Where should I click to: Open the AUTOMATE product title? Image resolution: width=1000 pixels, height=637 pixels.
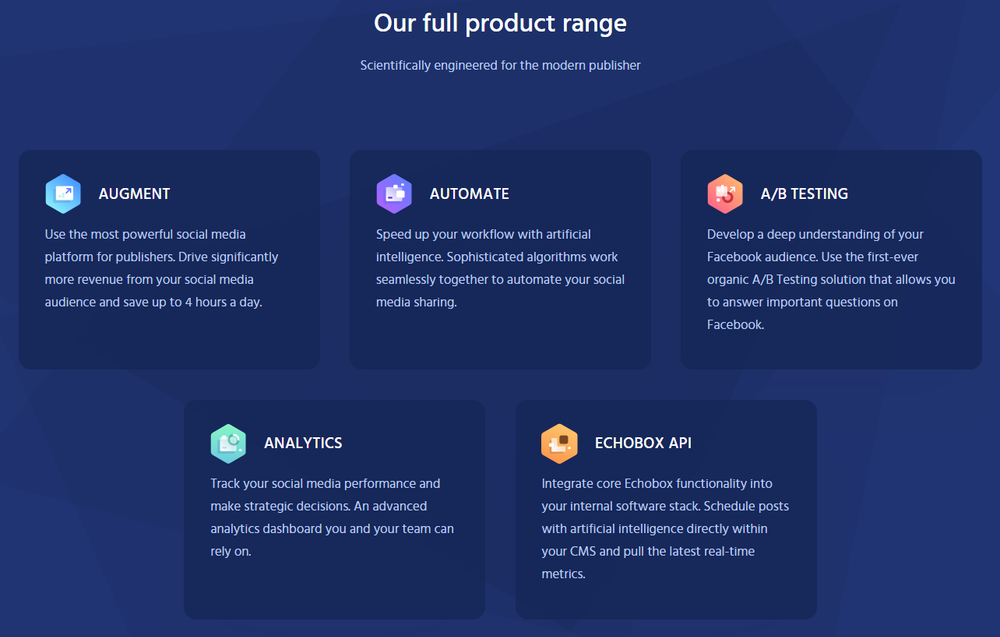tap(469, 194)
